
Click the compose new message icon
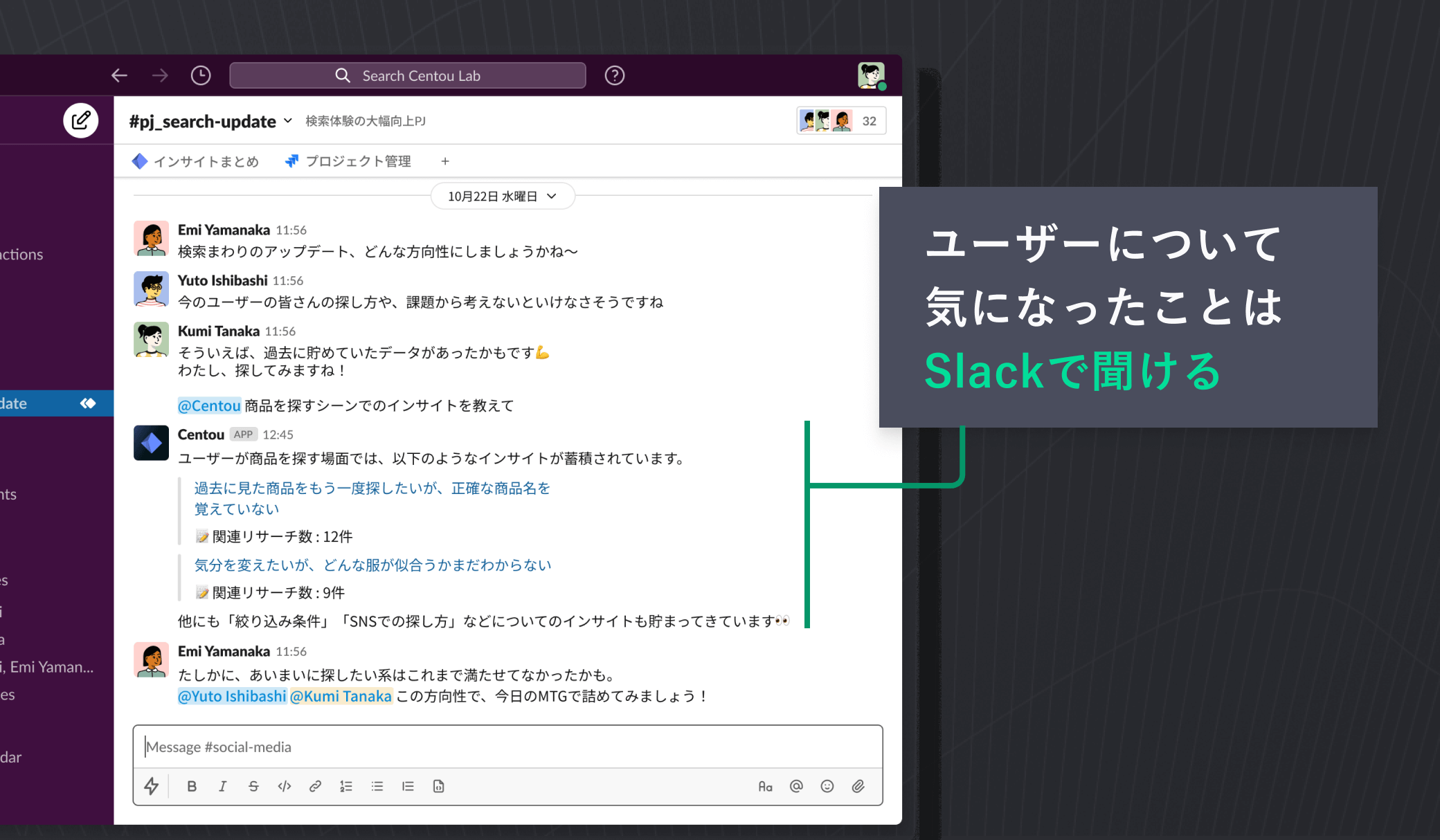click(x=81, y=120)
